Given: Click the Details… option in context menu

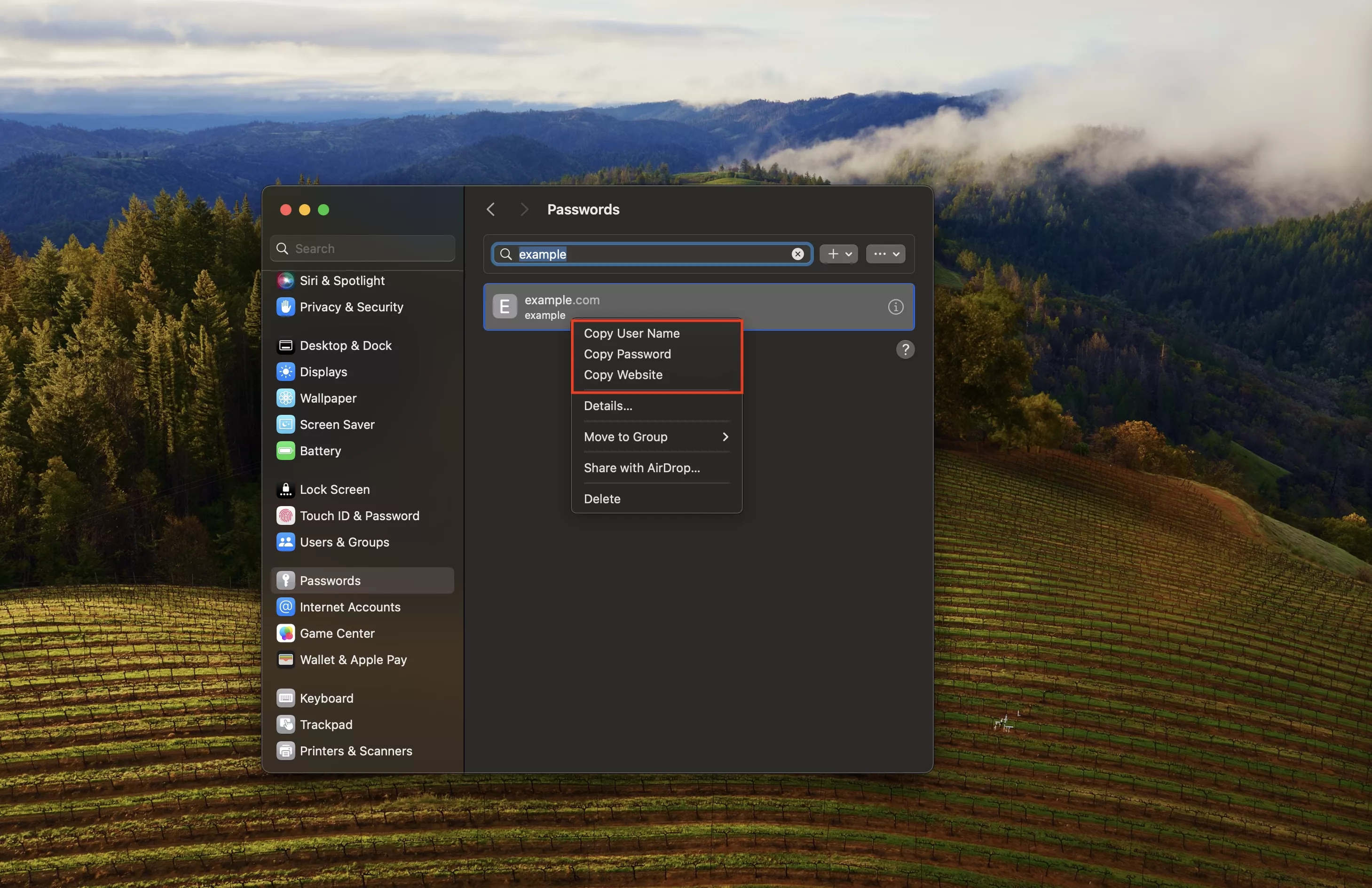Looking at the screenshot, I should click(608, 405).
